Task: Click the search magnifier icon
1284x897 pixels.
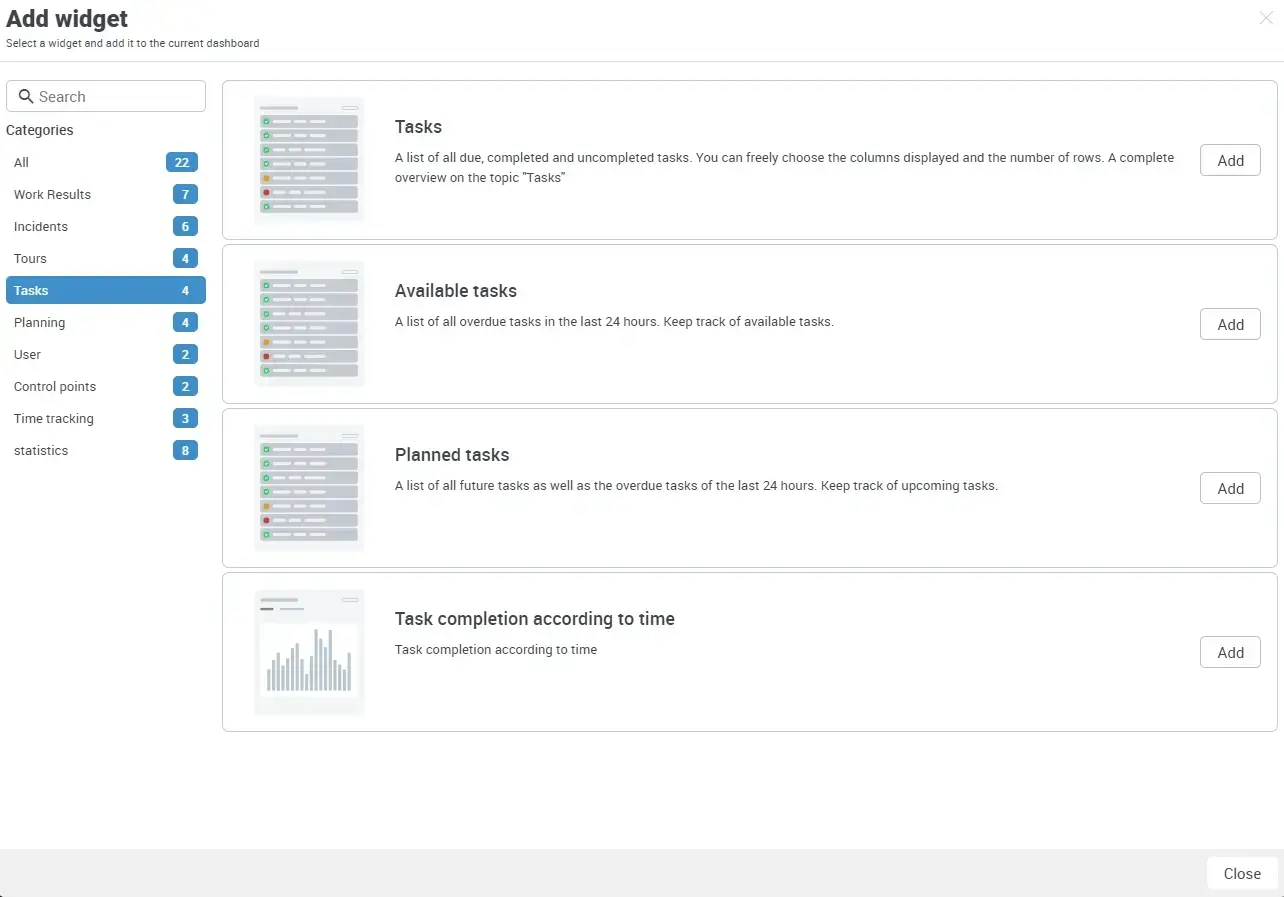Action: click(x=26, y=96)
